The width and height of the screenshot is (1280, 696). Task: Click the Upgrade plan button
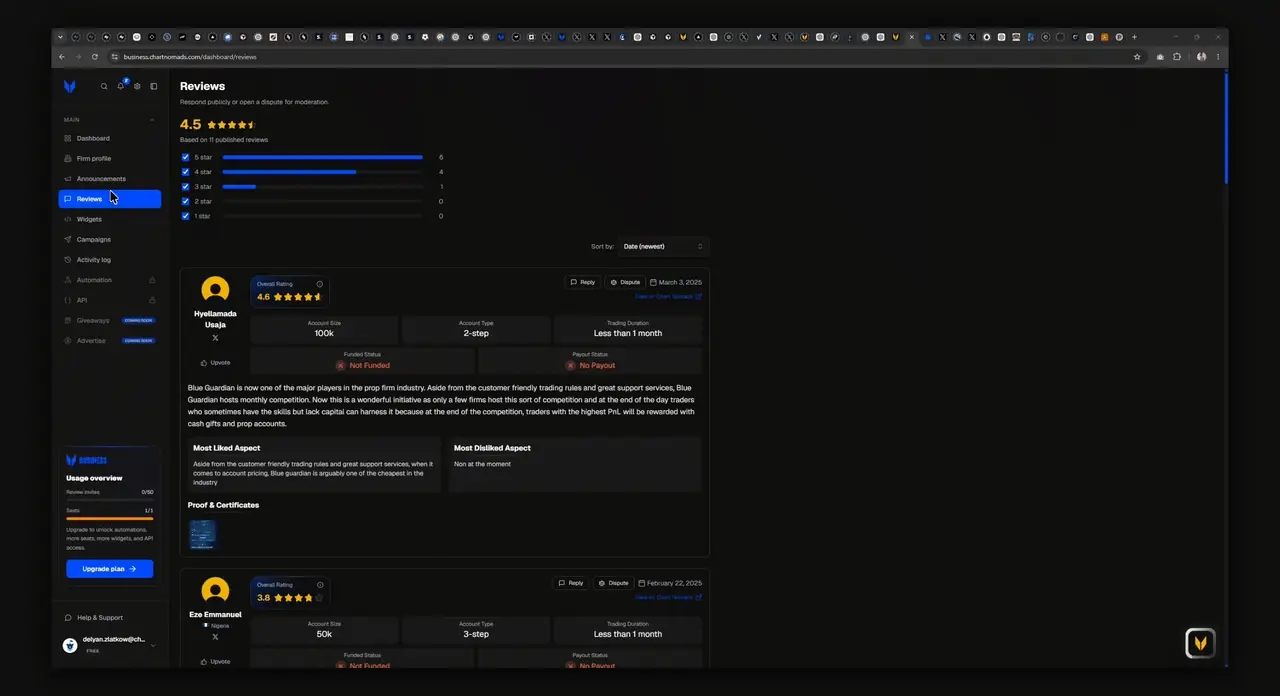(x=110, y=569)
